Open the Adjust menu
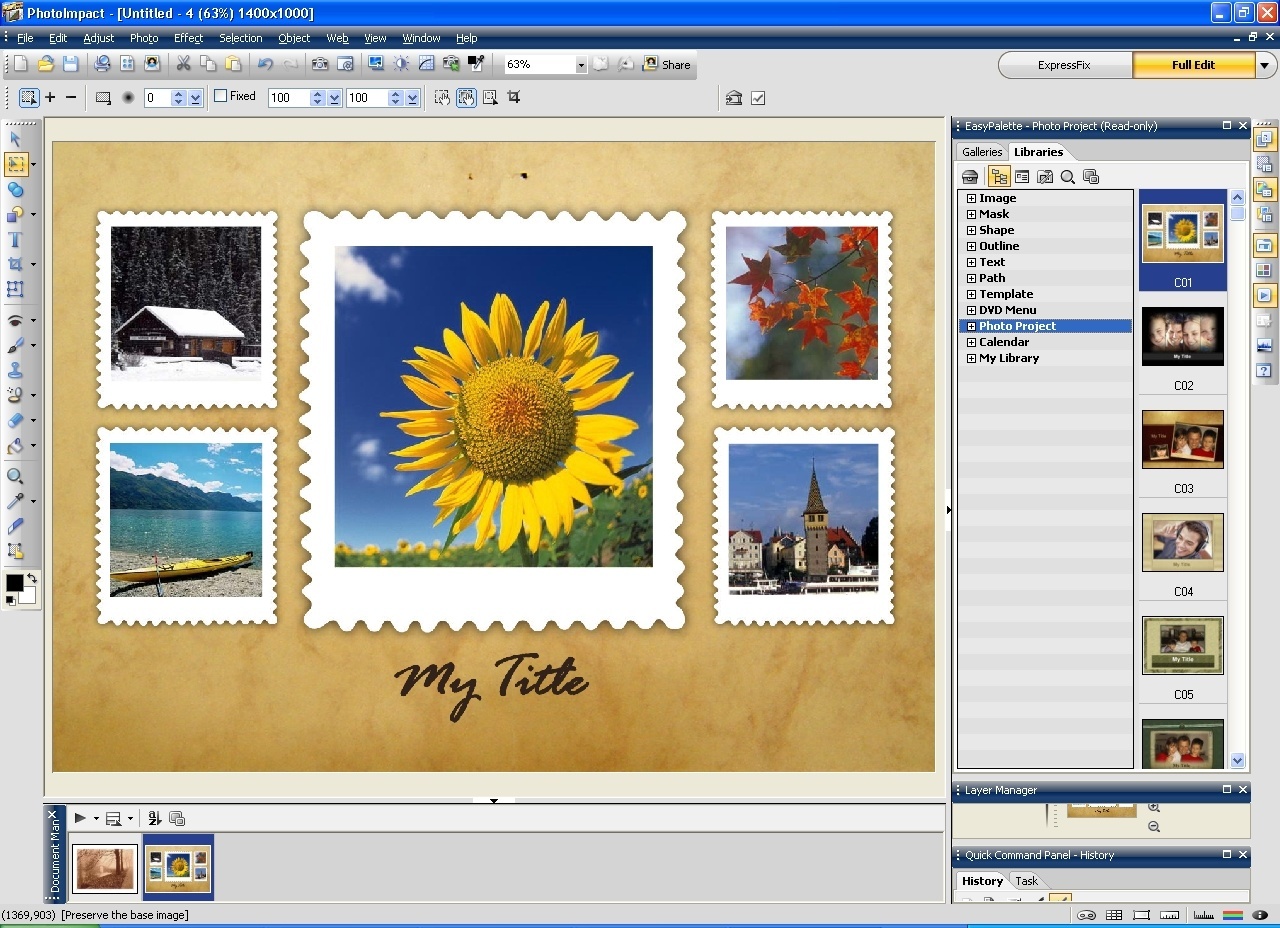This screenshot has width=1280, height=928. 99,38
